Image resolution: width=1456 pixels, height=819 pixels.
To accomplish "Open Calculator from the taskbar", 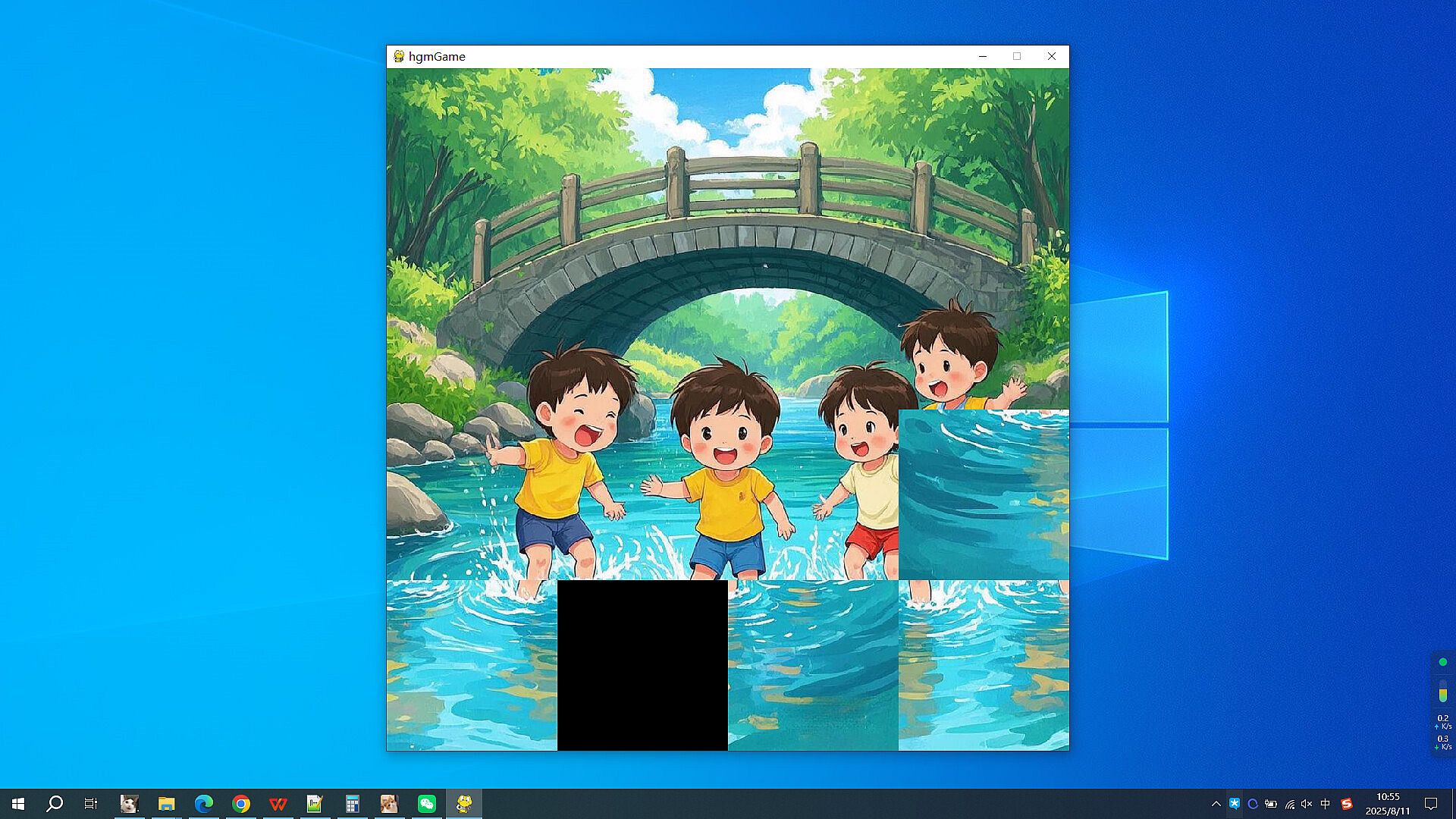I will pyautogui.click(x=352, y=804).
